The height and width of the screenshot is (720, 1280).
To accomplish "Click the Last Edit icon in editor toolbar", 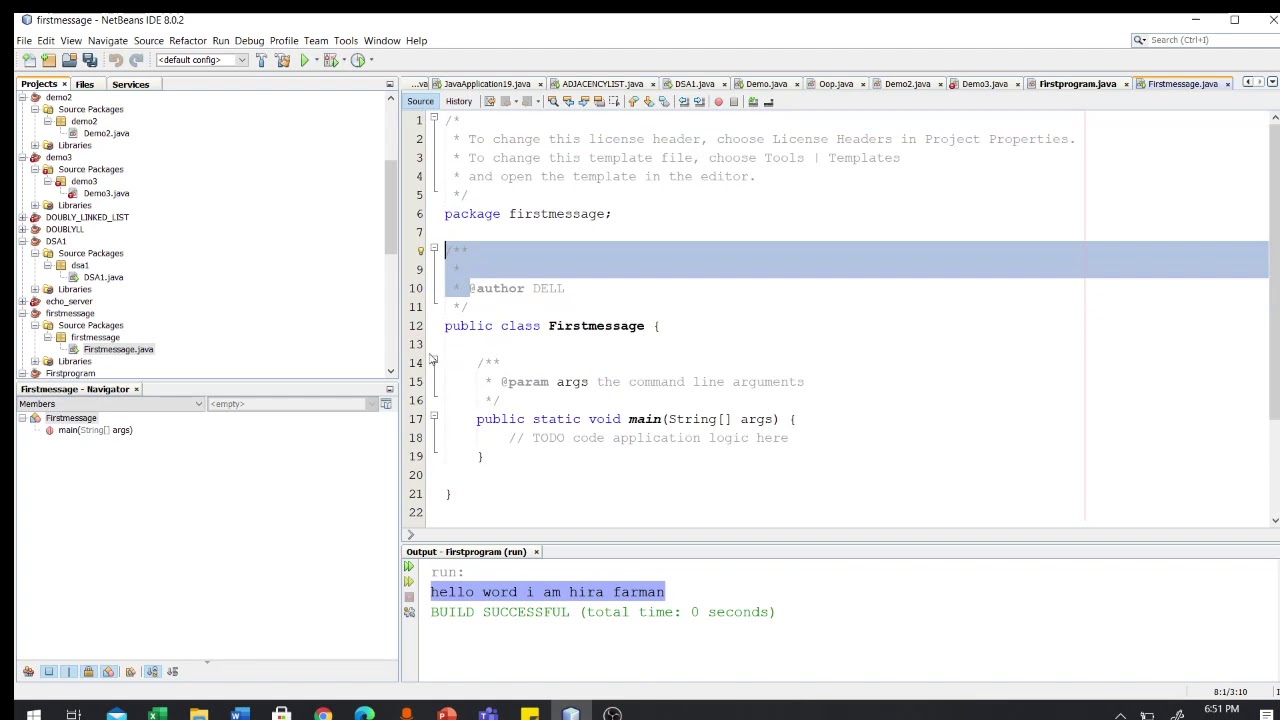I will coord(489,102).
